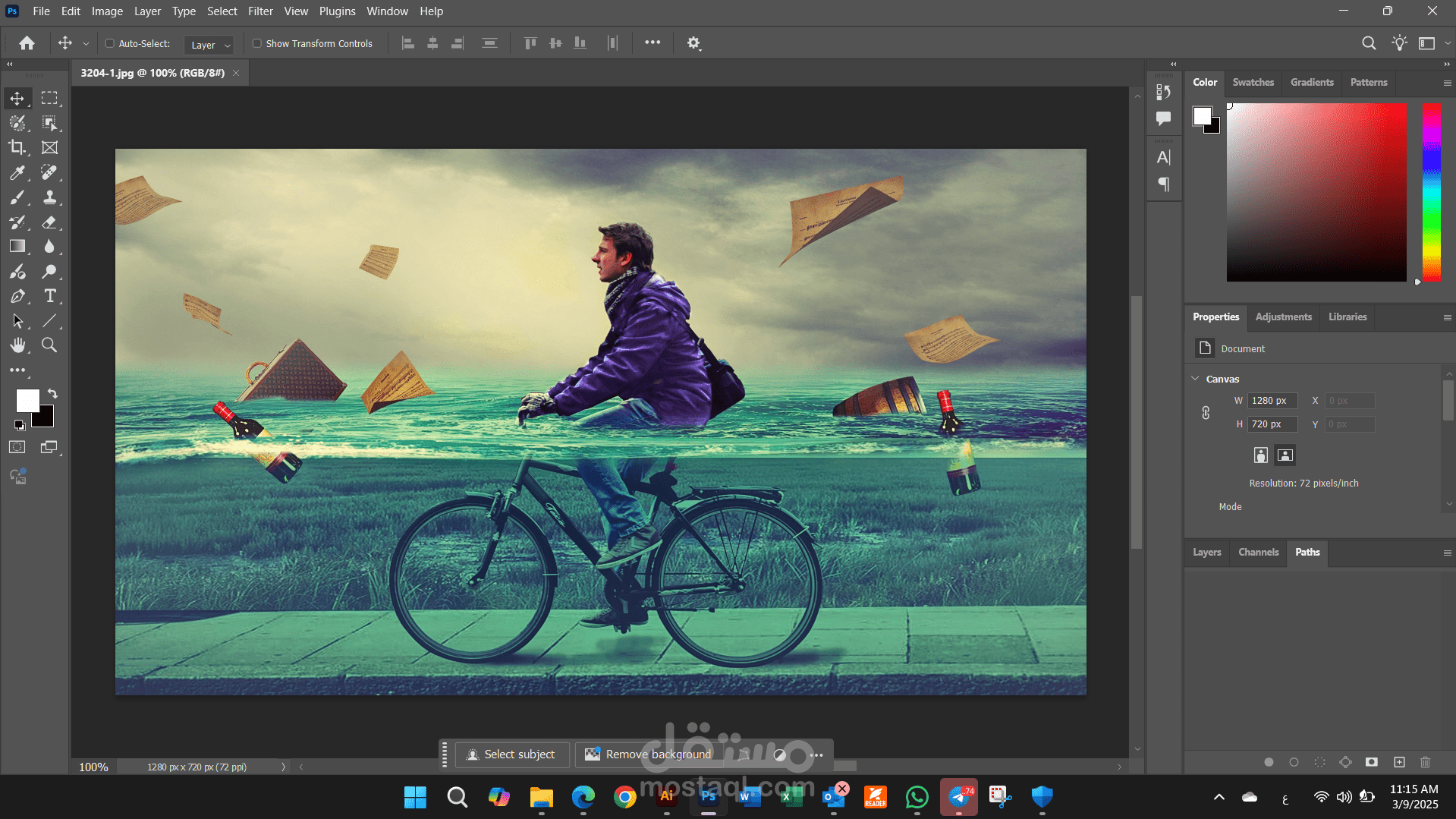Viewport: 1456px width, 819px height.
Task: Switch to the Adjustments tab
Action: pos(1283,317)
